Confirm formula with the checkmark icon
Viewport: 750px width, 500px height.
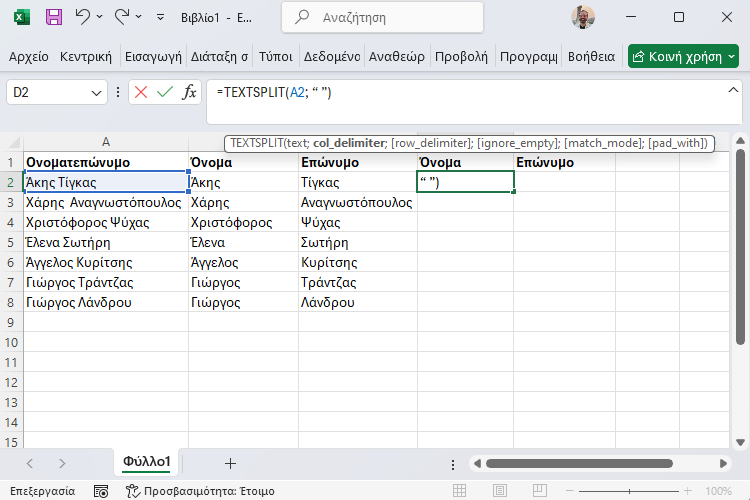(x=165, y=92)
